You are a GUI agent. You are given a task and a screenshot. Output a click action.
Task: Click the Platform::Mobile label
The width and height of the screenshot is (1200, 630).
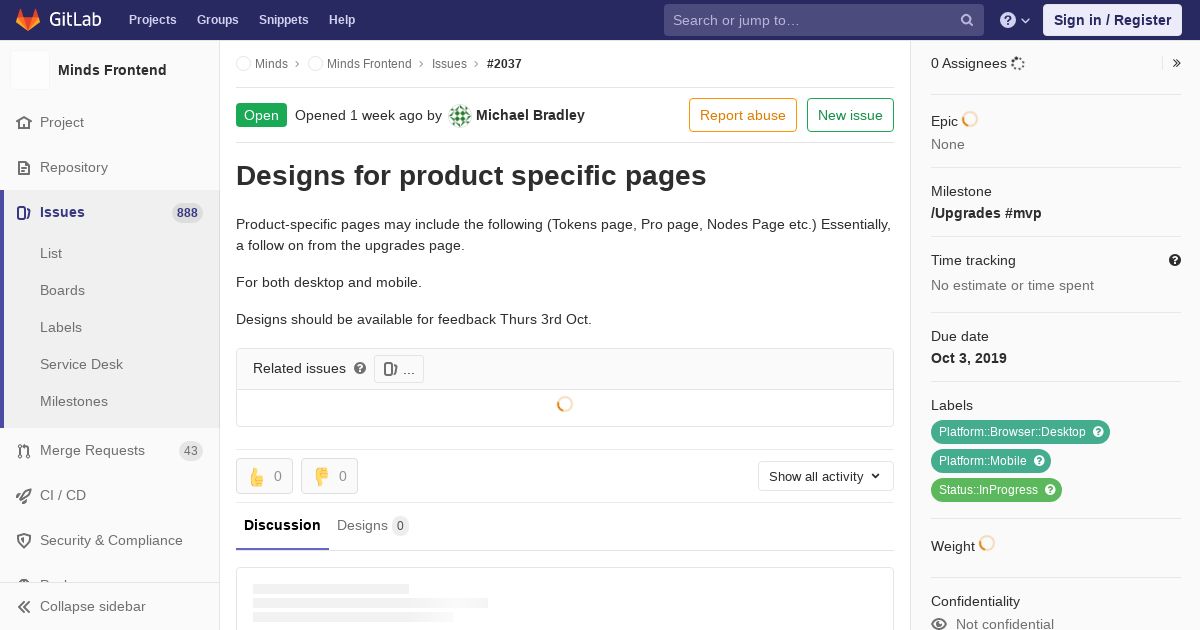click(x=982, y=461)
